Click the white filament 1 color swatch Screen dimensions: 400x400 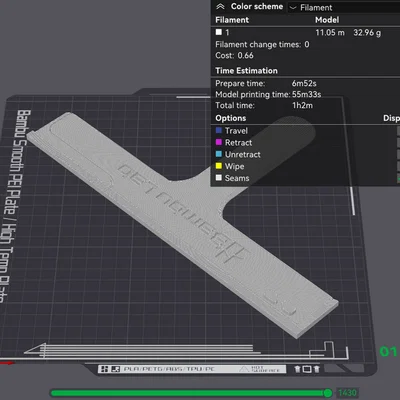pos(219,32)
